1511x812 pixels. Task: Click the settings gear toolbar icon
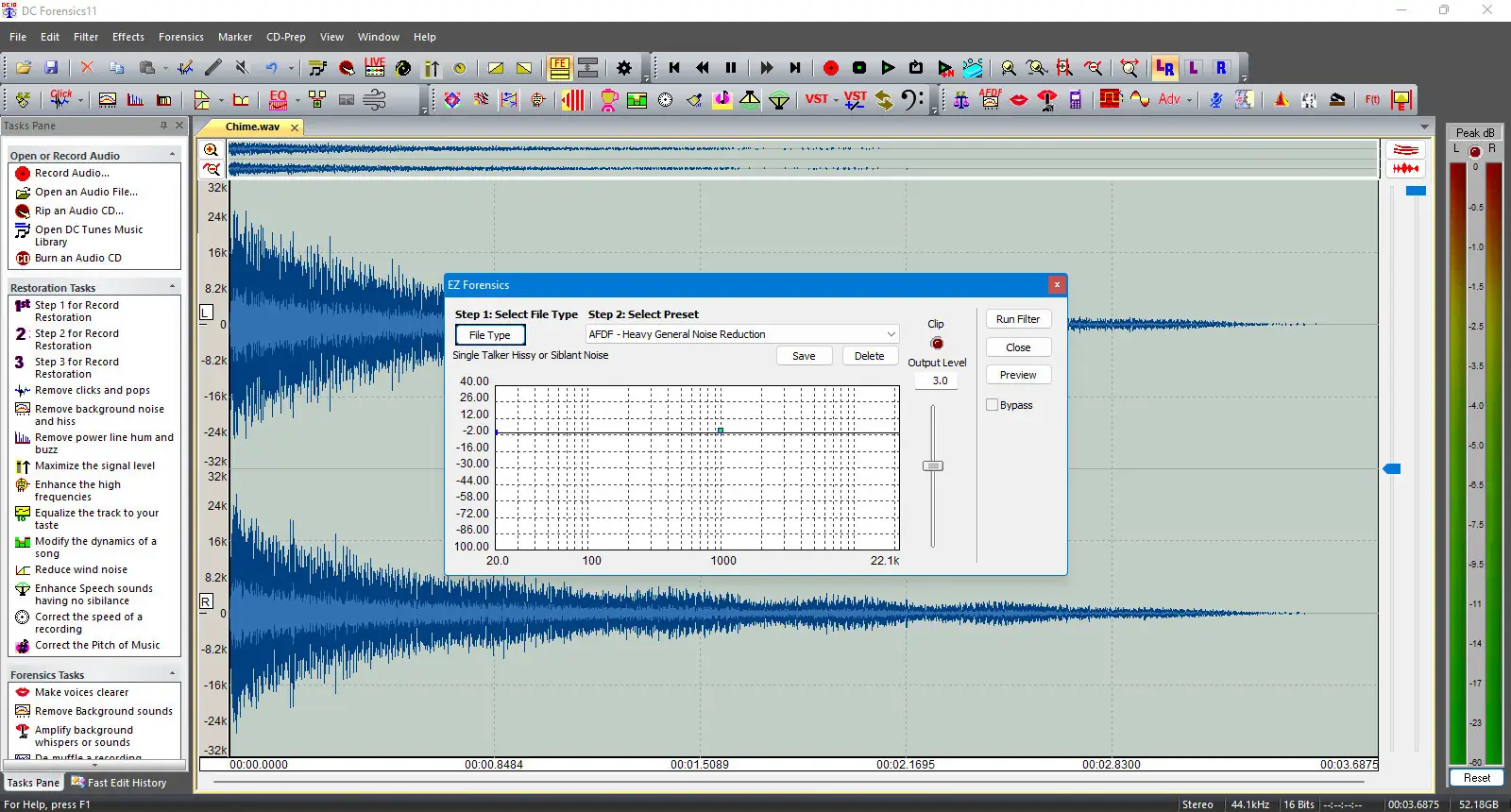(623, 68)
